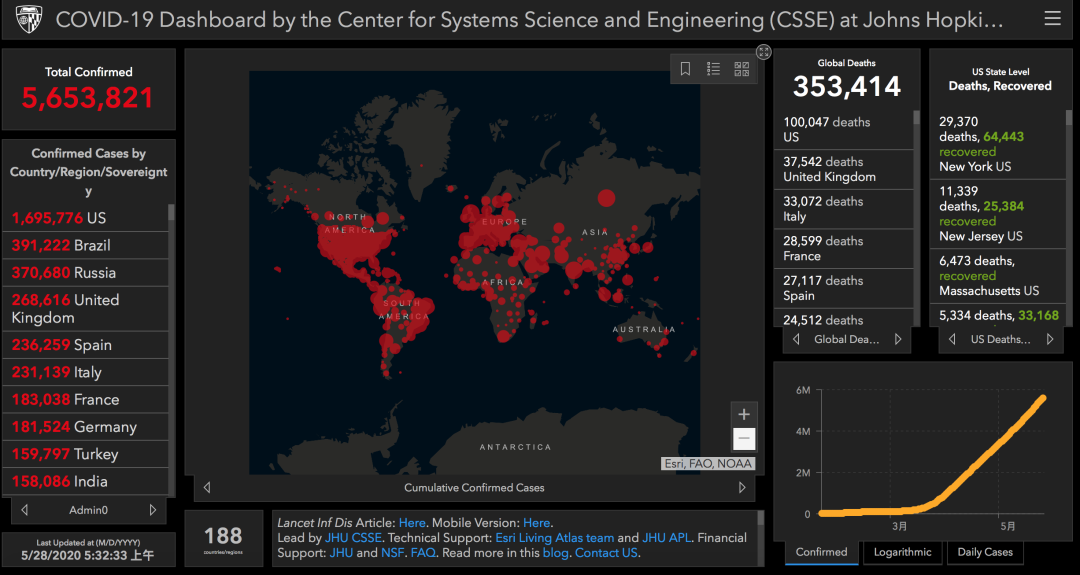
Task: Show the map legend list icon
Action: point(714,69)
